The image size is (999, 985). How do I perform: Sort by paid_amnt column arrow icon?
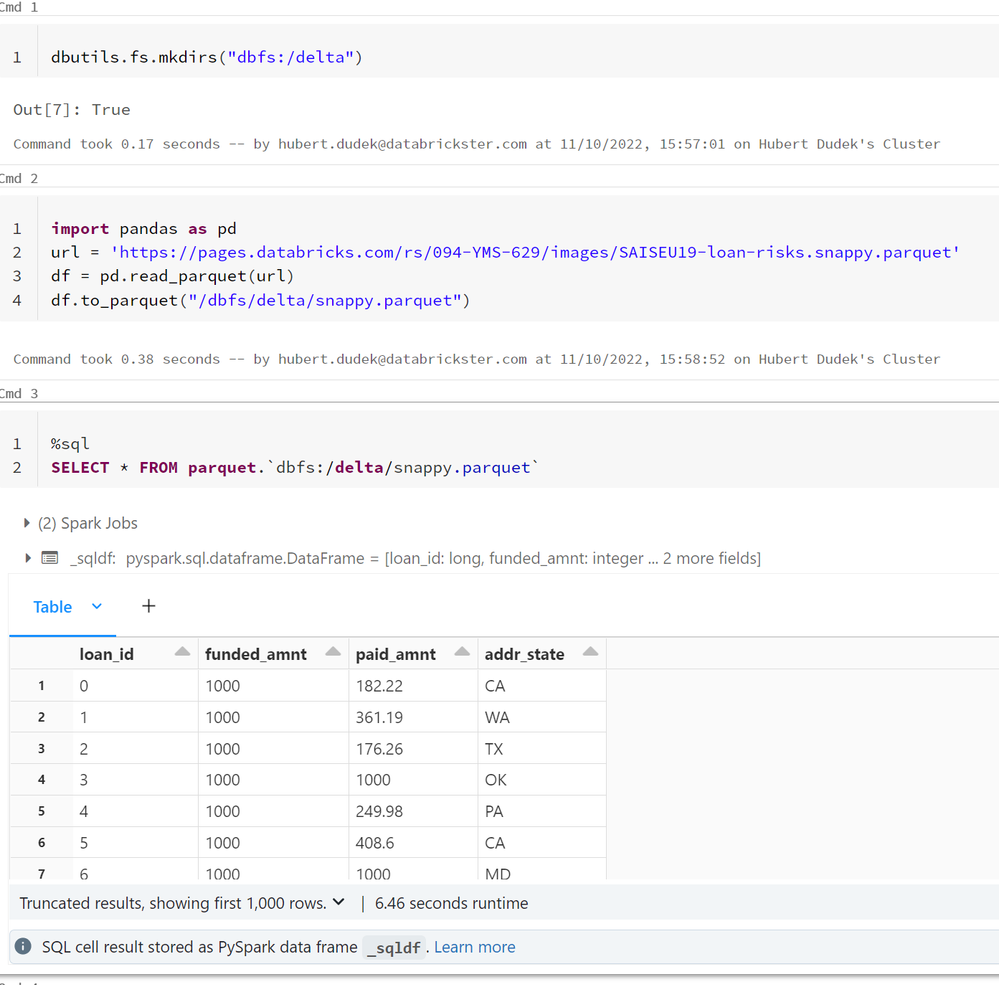[462, 653]
